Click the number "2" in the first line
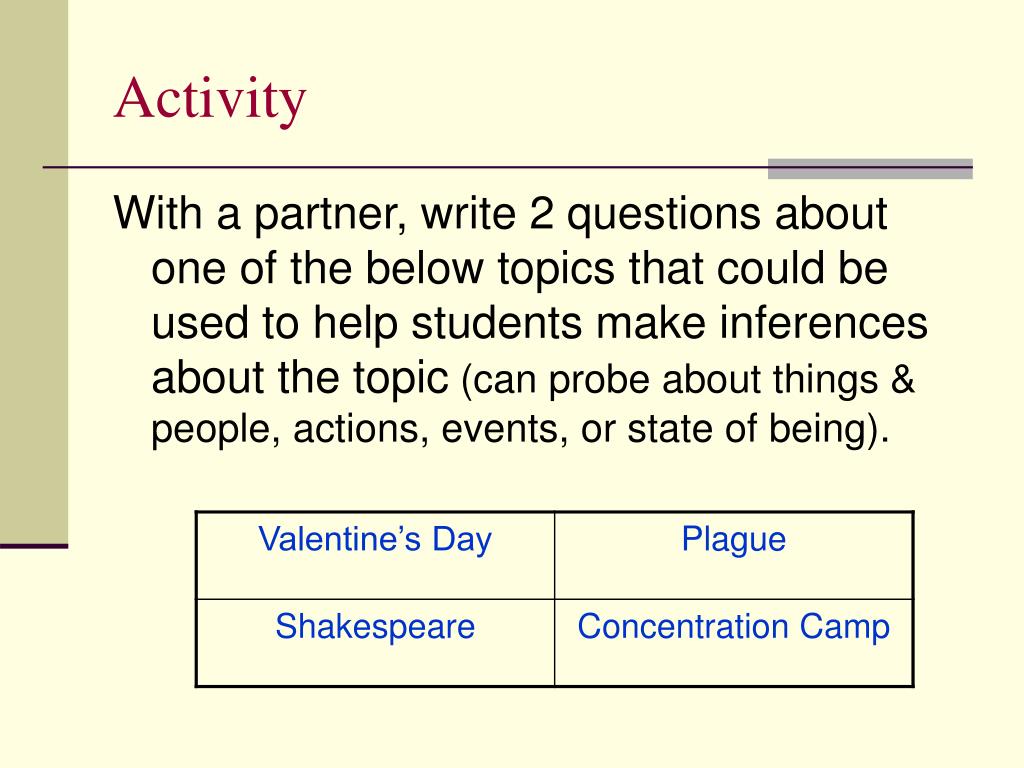 (x=541, y=213)
